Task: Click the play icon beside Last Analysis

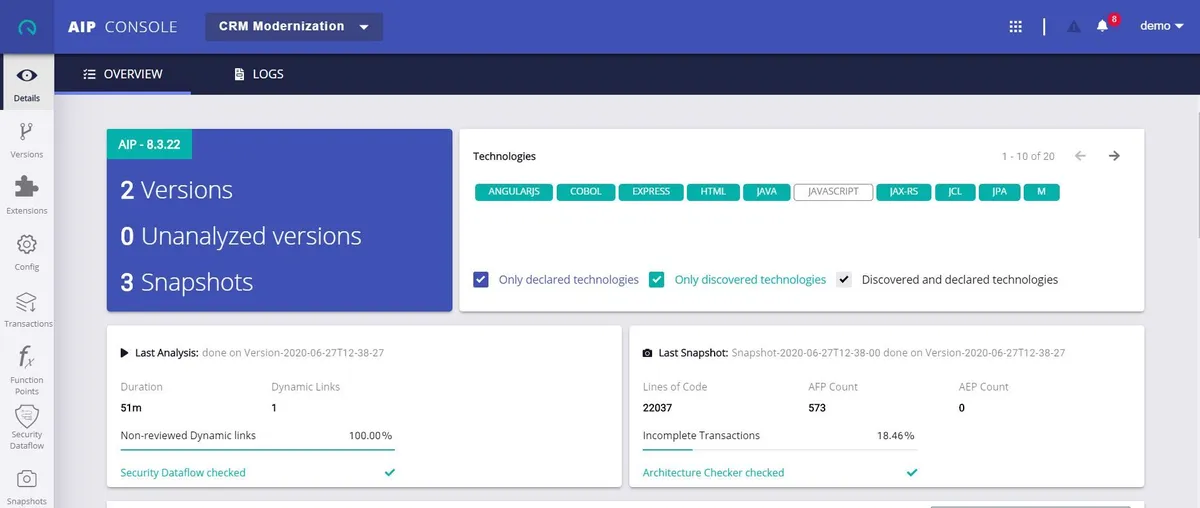Action: [125, 353]
